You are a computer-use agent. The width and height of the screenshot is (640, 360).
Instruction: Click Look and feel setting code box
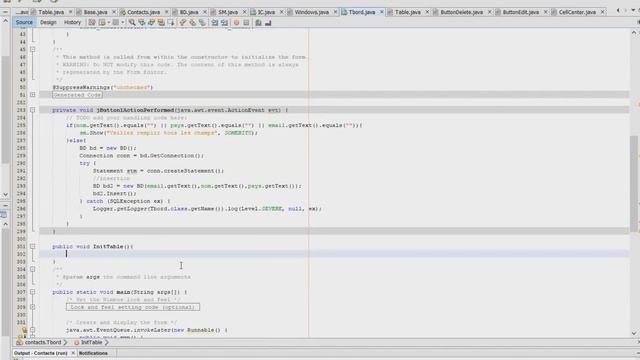pyautogui.click(x=133, y=307)
